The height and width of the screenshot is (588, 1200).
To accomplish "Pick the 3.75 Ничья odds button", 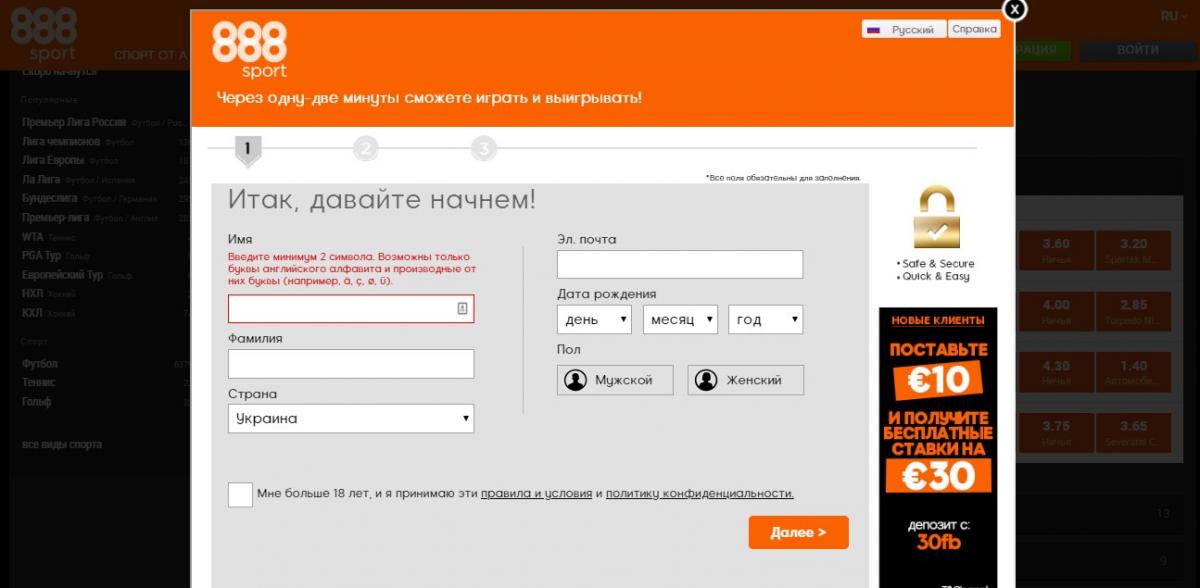I will point(1055,433).
